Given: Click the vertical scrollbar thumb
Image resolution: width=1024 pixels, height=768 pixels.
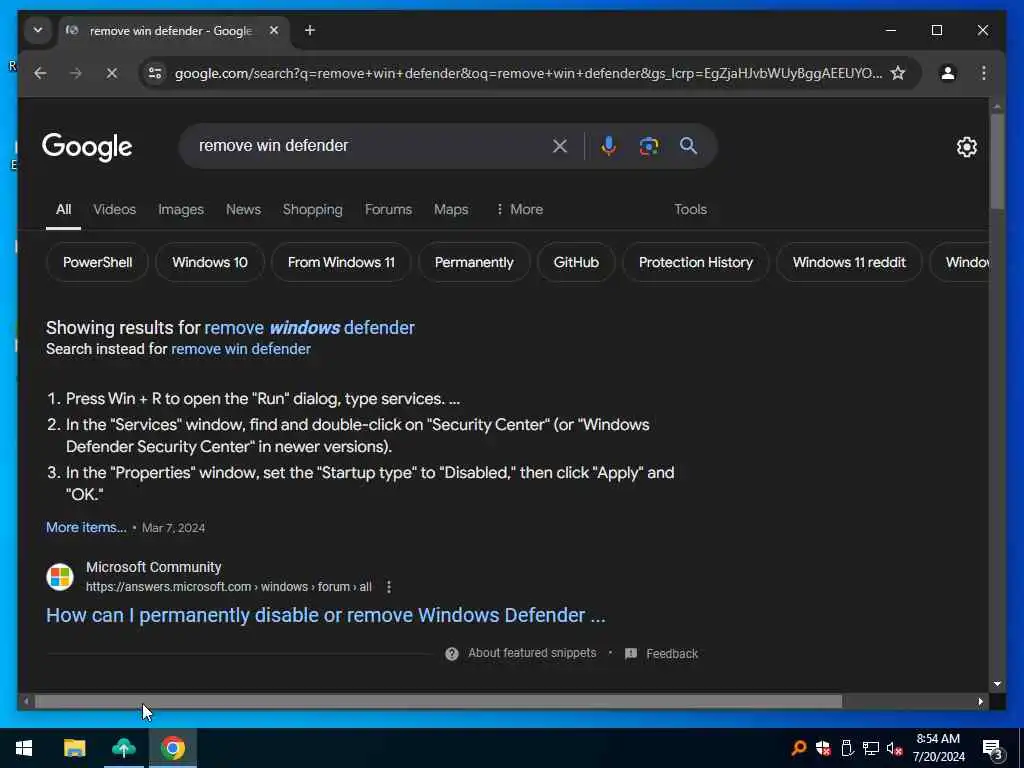Looking at the screenshot, I should (x=997, y=162).
